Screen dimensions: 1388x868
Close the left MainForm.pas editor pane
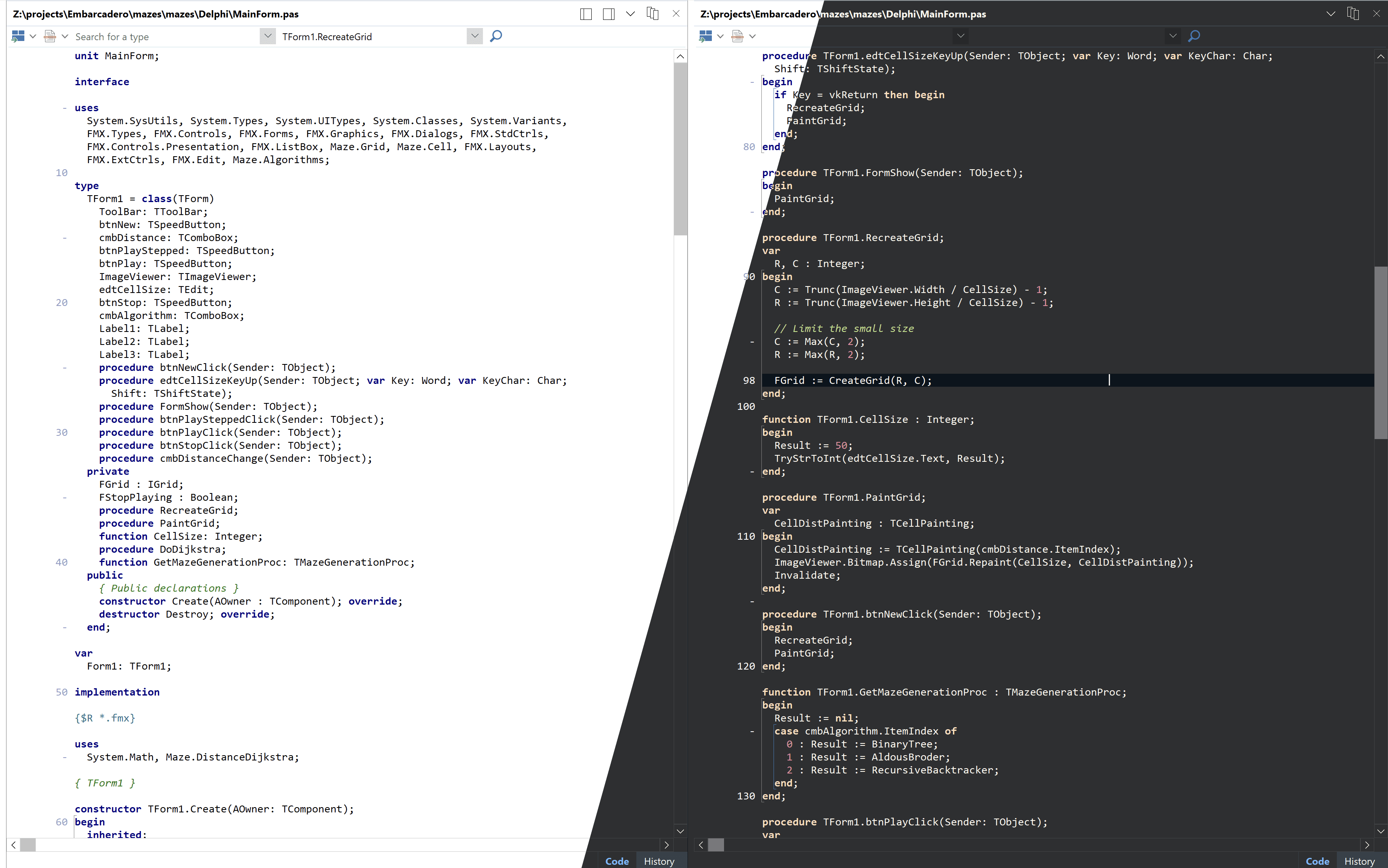point(676,14)
